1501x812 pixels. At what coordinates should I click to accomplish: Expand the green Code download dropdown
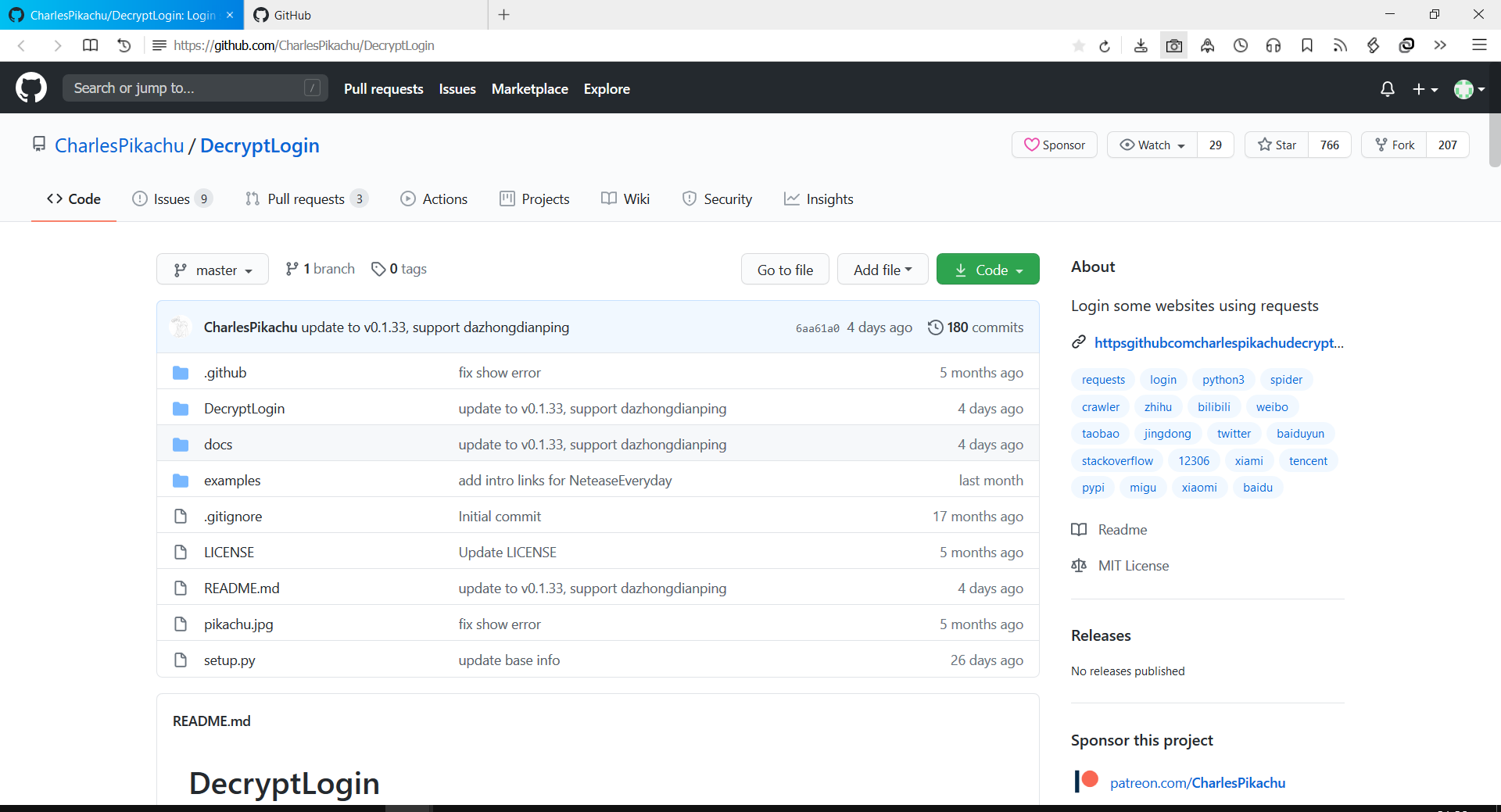988,269
